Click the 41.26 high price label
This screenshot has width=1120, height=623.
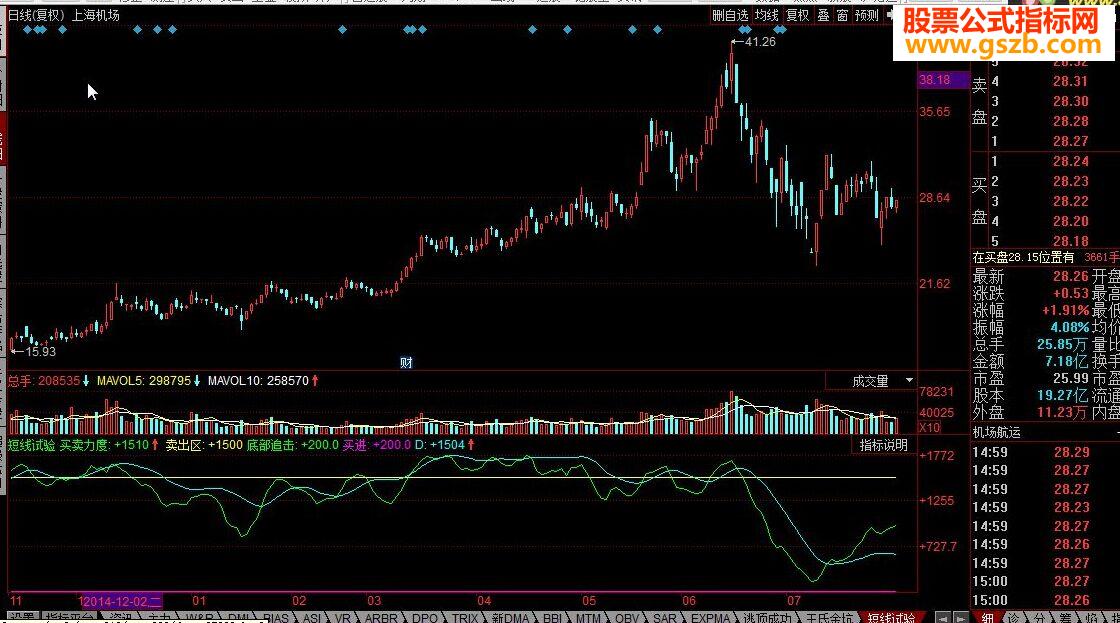(760, 41)
